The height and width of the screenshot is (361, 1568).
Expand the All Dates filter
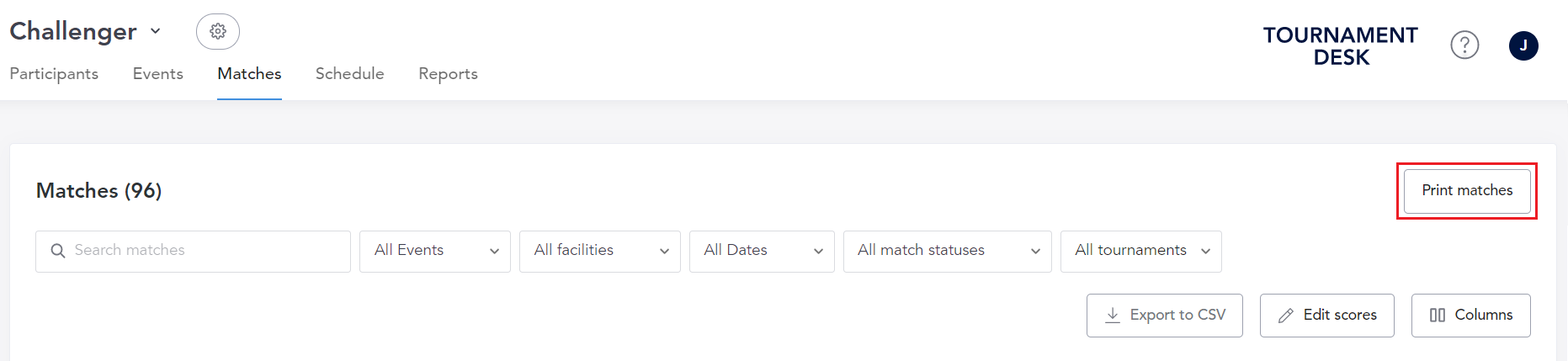[x=762, y=252]
